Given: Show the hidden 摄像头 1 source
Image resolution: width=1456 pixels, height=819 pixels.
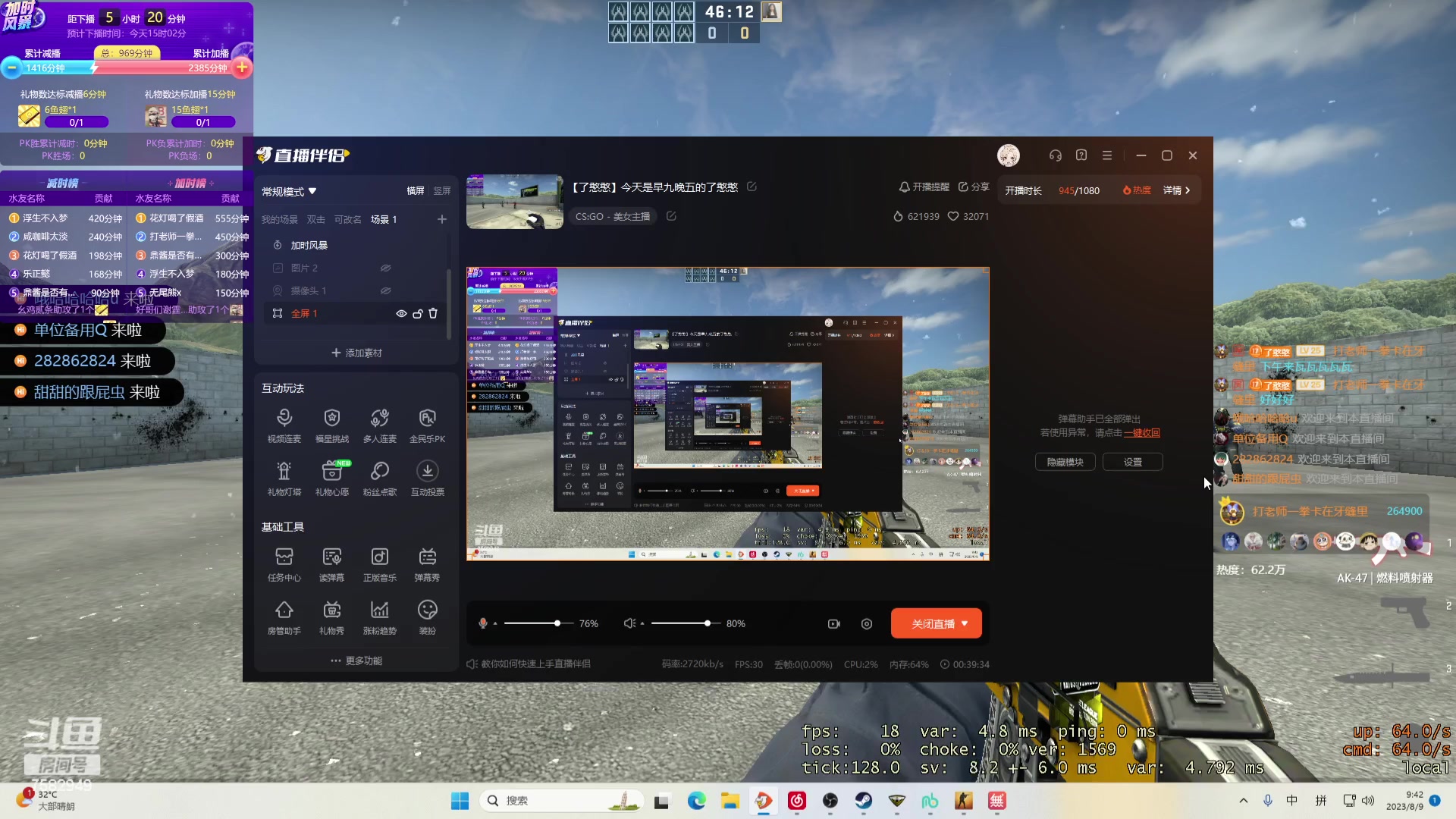Looking at the screenshot, I should pos(385,290).
